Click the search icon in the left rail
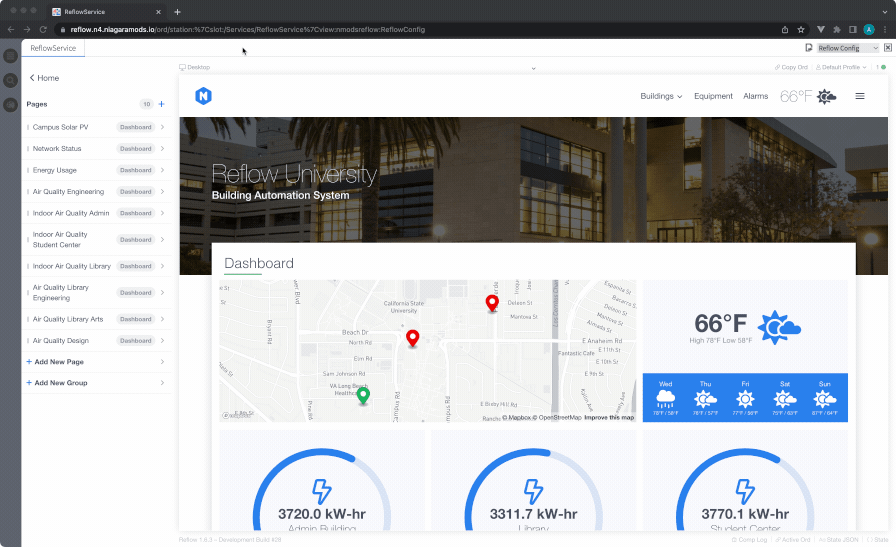This screenshot has height=547, width=896. point(10,80)
